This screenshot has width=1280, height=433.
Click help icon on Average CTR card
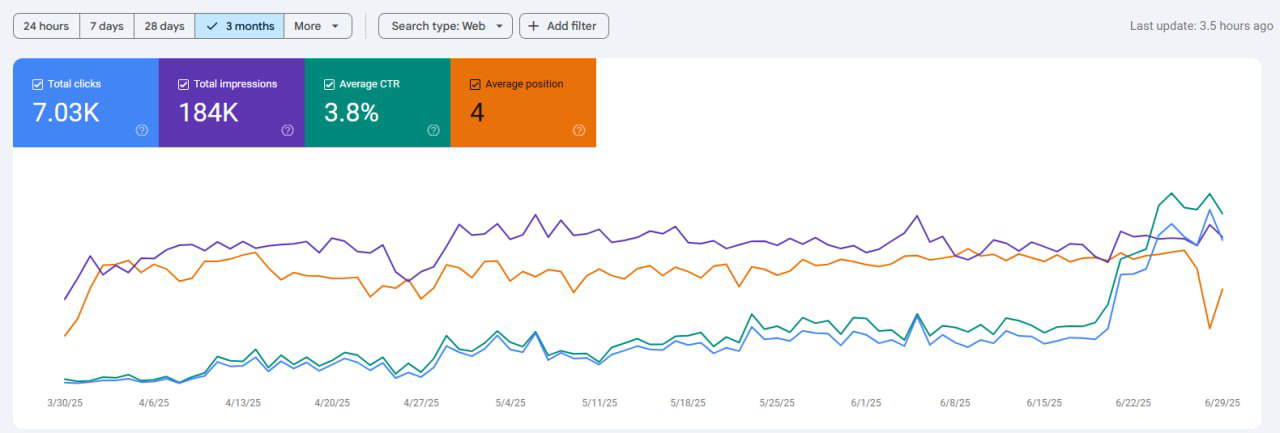[433, 130]
